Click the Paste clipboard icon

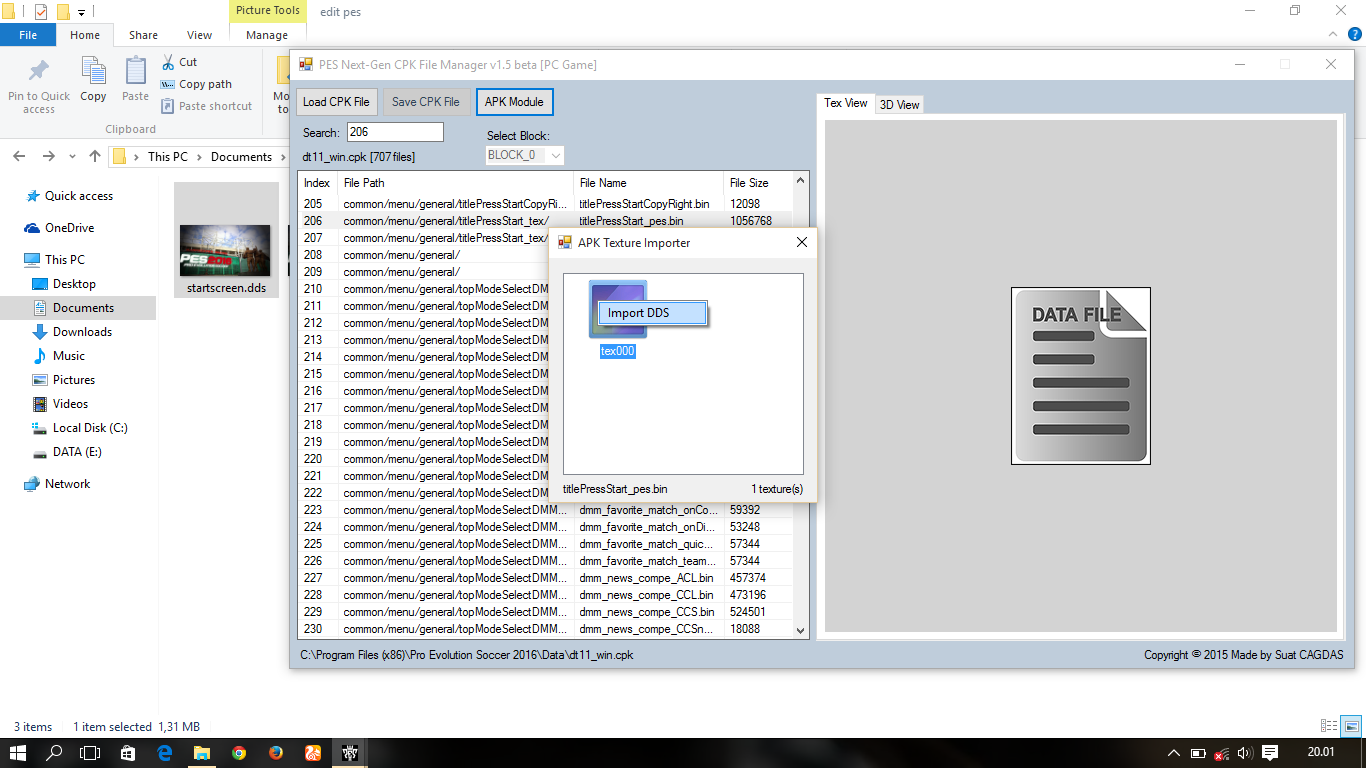(135, 72)
